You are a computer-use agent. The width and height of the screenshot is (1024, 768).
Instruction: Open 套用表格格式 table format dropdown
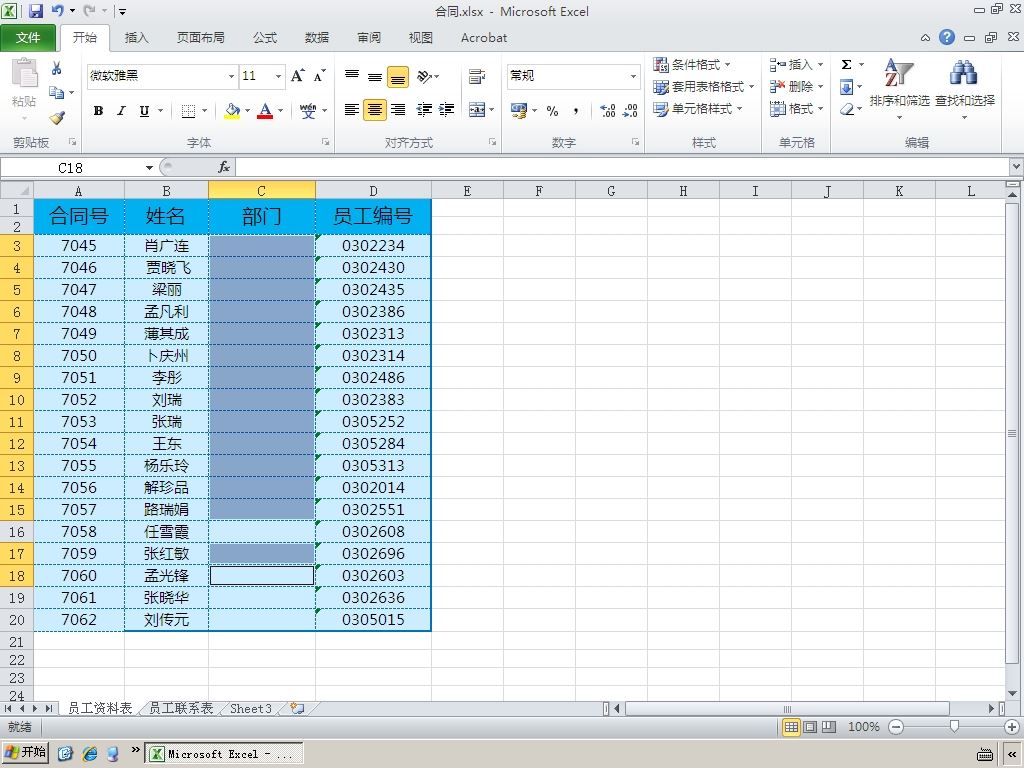tap(704, 86)
